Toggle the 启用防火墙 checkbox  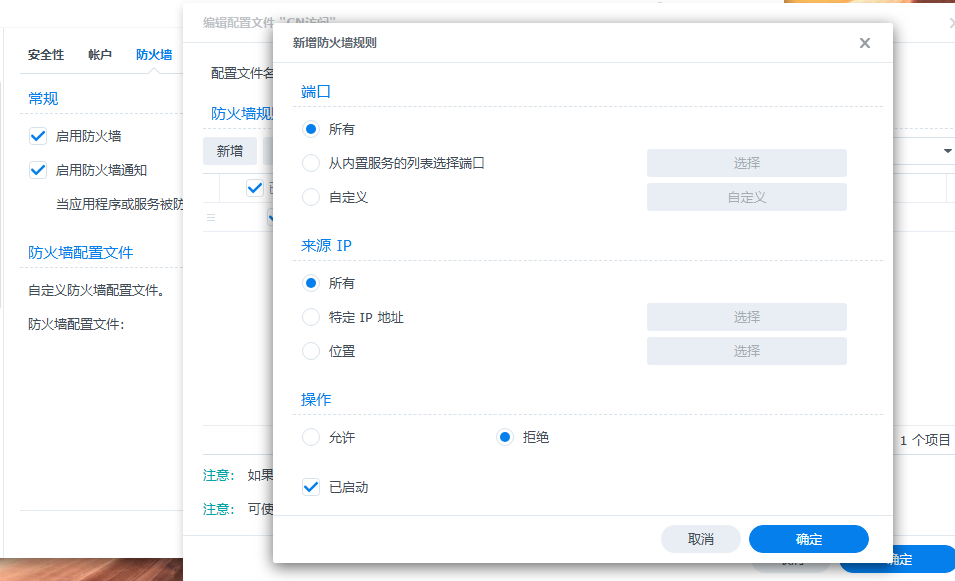pyautogui.click(x=38, y=136)
